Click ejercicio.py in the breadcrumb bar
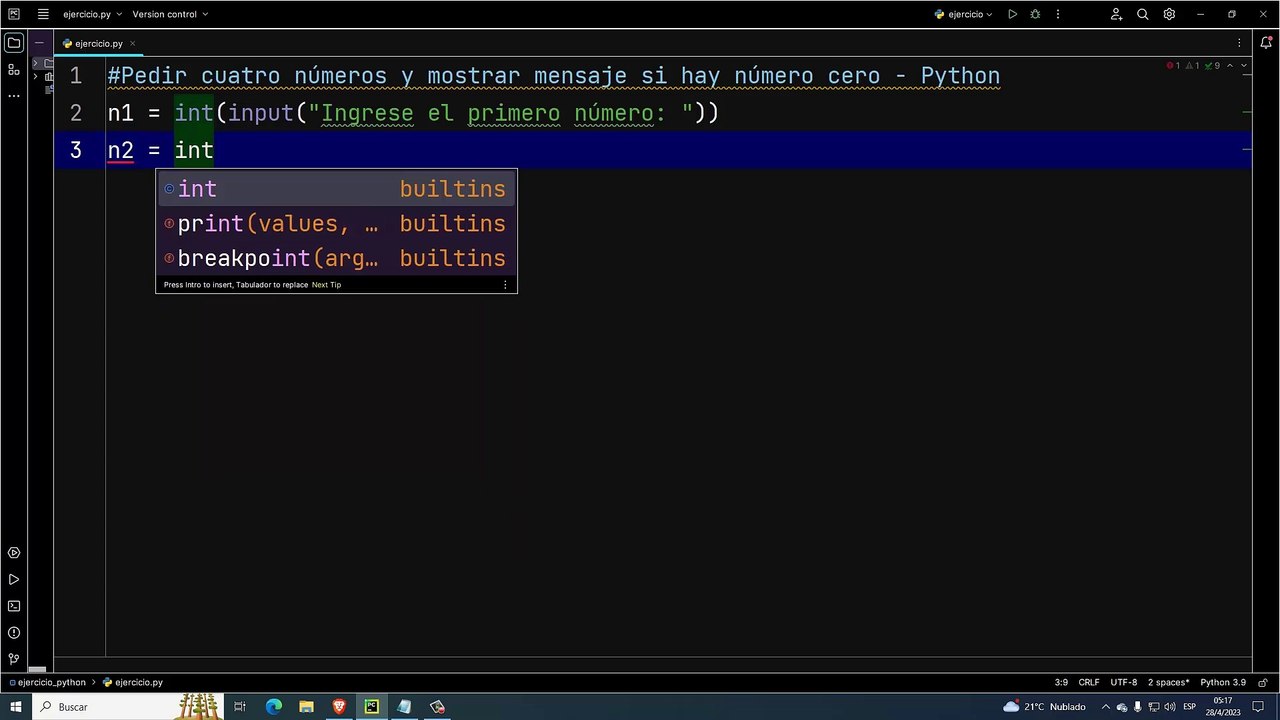 132,682
